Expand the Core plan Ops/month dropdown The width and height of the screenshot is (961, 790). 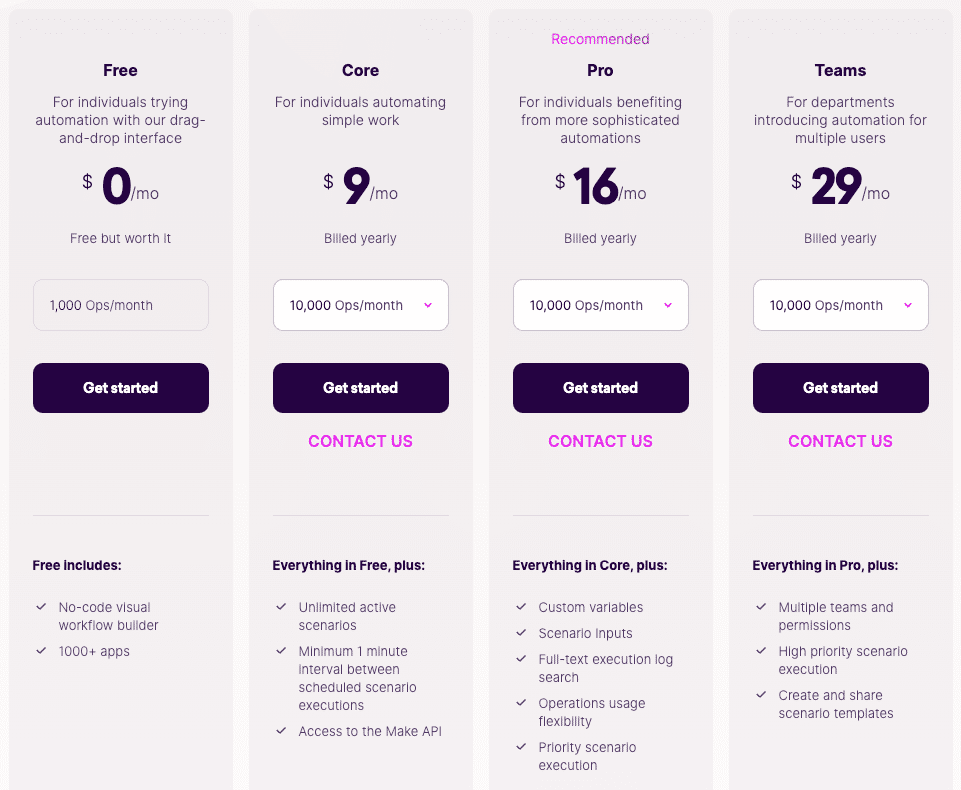pos(360,305)
